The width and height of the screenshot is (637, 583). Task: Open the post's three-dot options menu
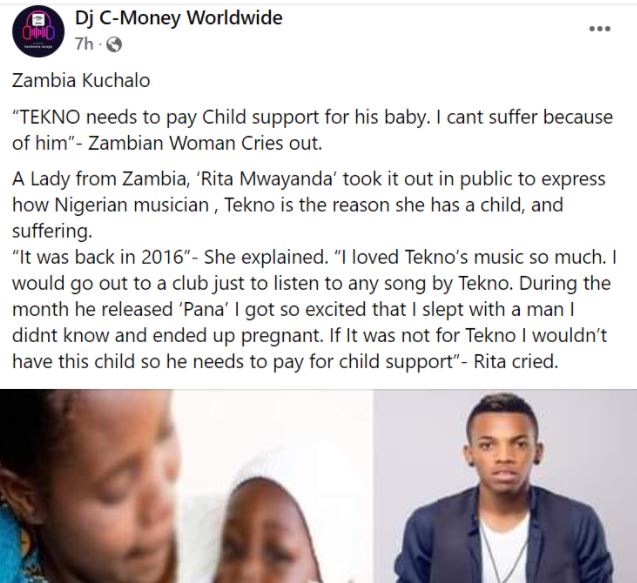coord(599,27)
